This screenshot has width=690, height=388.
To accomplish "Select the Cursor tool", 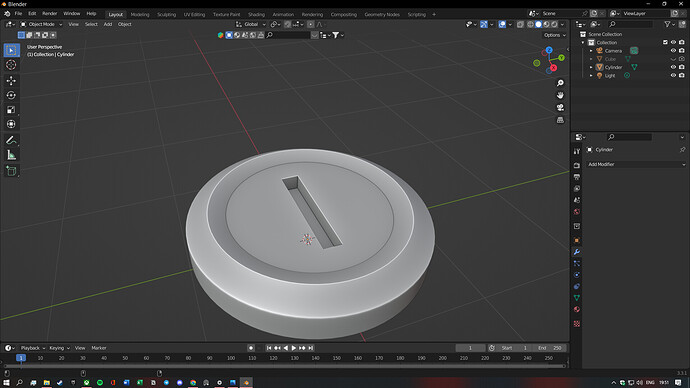I will click(11, 65).
